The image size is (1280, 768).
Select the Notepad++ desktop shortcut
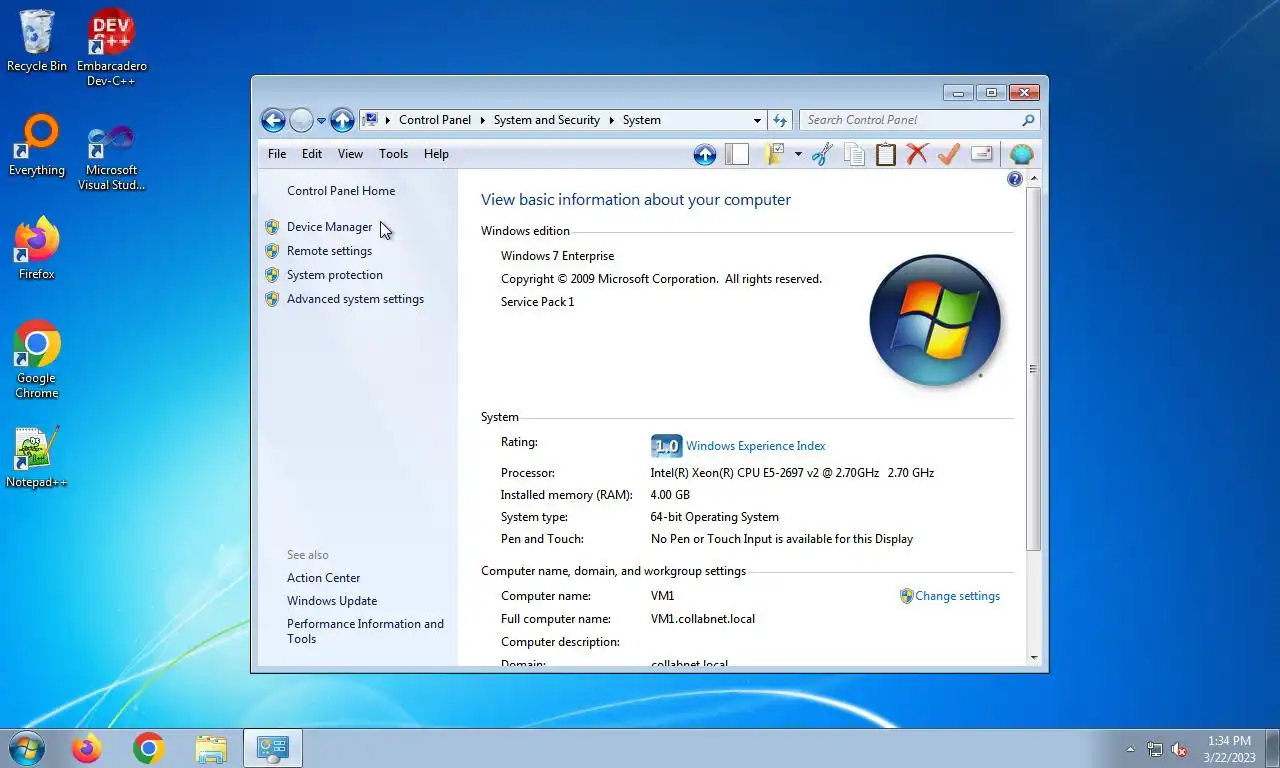tap(37, 458)
